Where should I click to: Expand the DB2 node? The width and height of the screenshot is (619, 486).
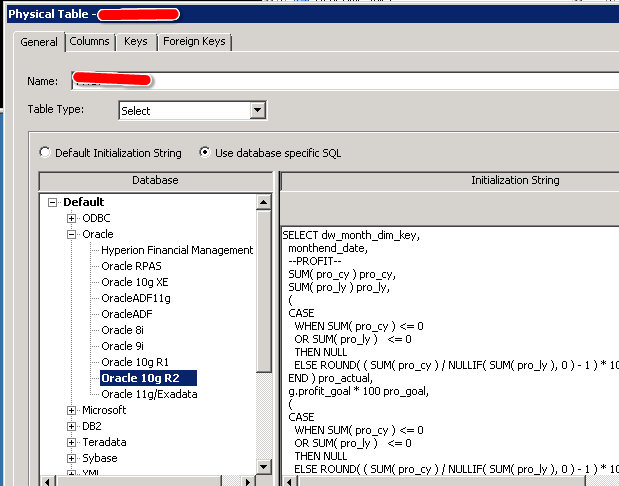coord(71,426)
